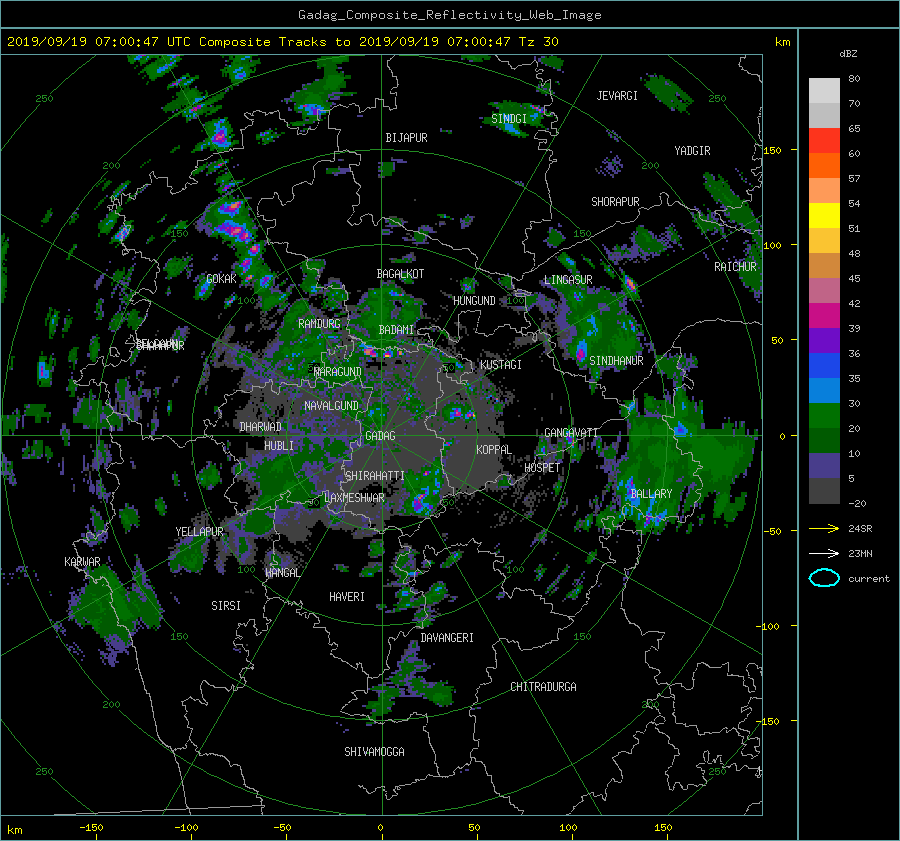Click the BADAMI city label
Screen dimensions: 900x841
click(x=396, y=330)
